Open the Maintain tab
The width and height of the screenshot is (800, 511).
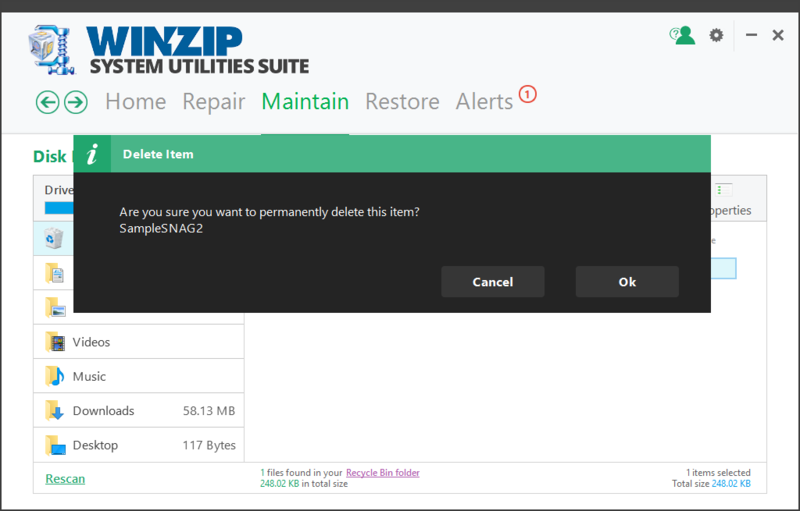click(x=305, y=101)
